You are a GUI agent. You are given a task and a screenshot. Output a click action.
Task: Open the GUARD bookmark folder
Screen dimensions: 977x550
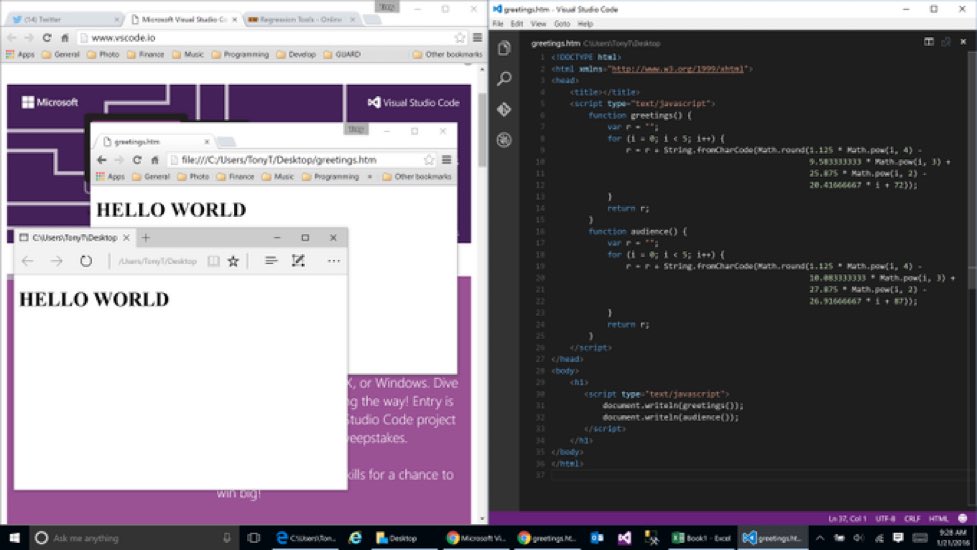(342, 54)
